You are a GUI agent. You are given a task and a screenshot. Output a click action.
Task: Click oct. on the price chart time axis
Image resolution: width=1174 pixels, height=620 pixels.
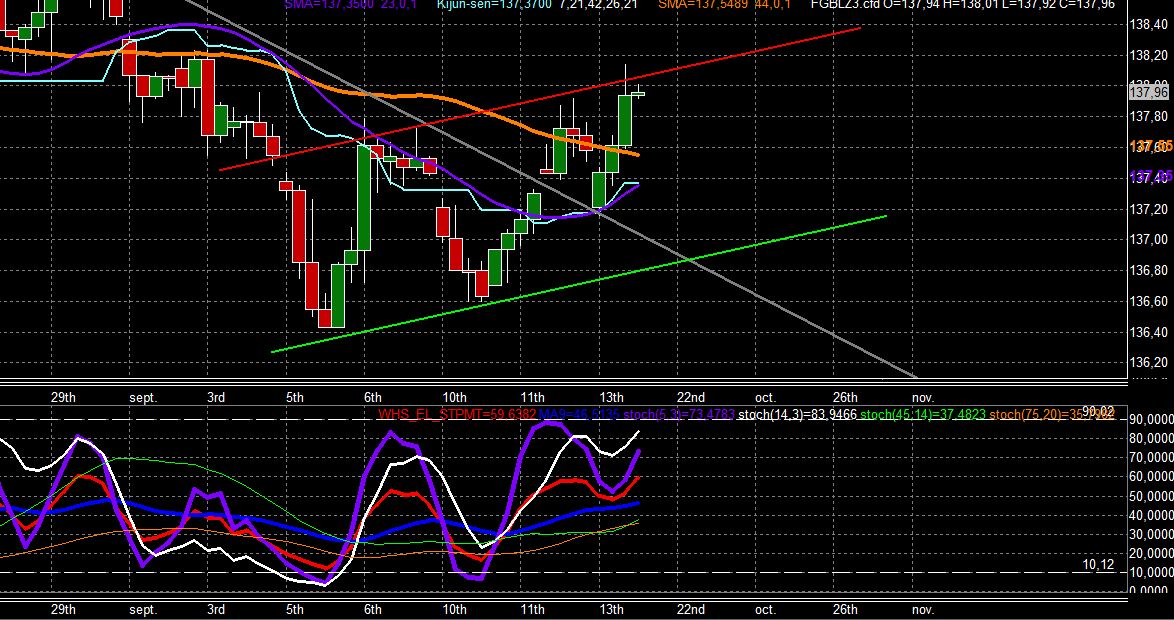pos(765,397)
